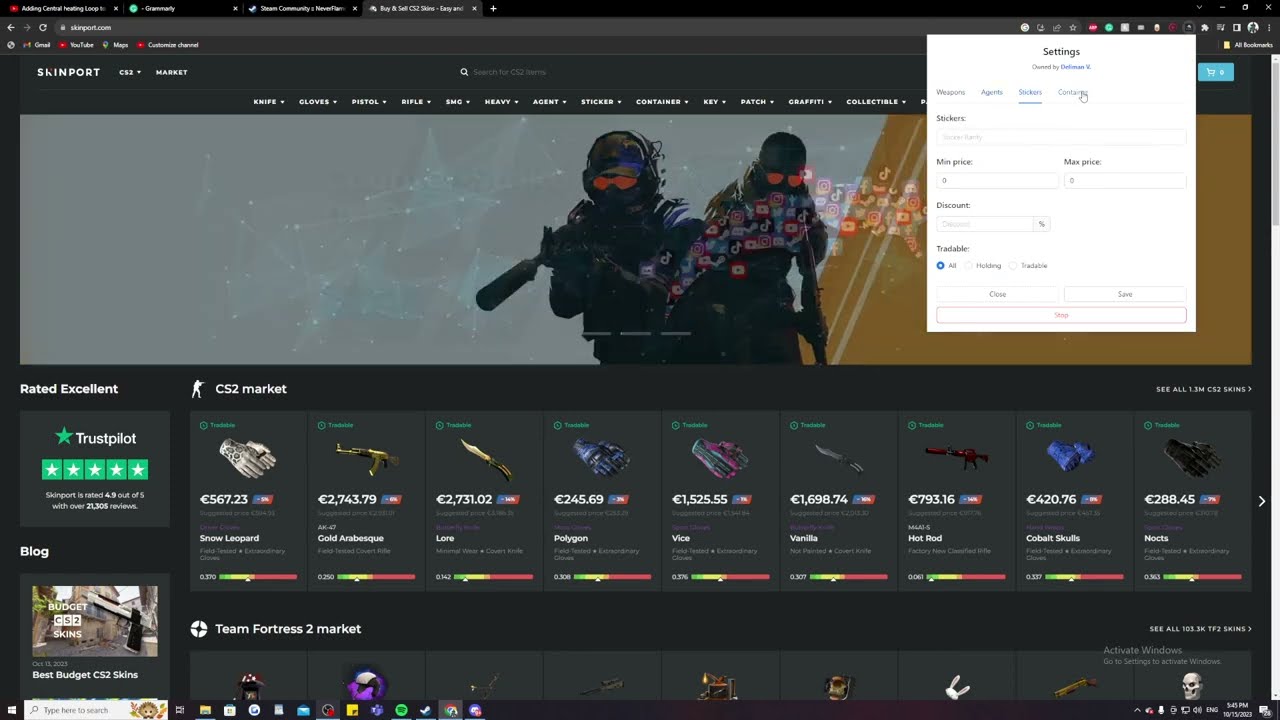The width and height of the screenshot is (1280, 720).
Task: Click the shopping cart button
Action: click(x=1215, y=72)
